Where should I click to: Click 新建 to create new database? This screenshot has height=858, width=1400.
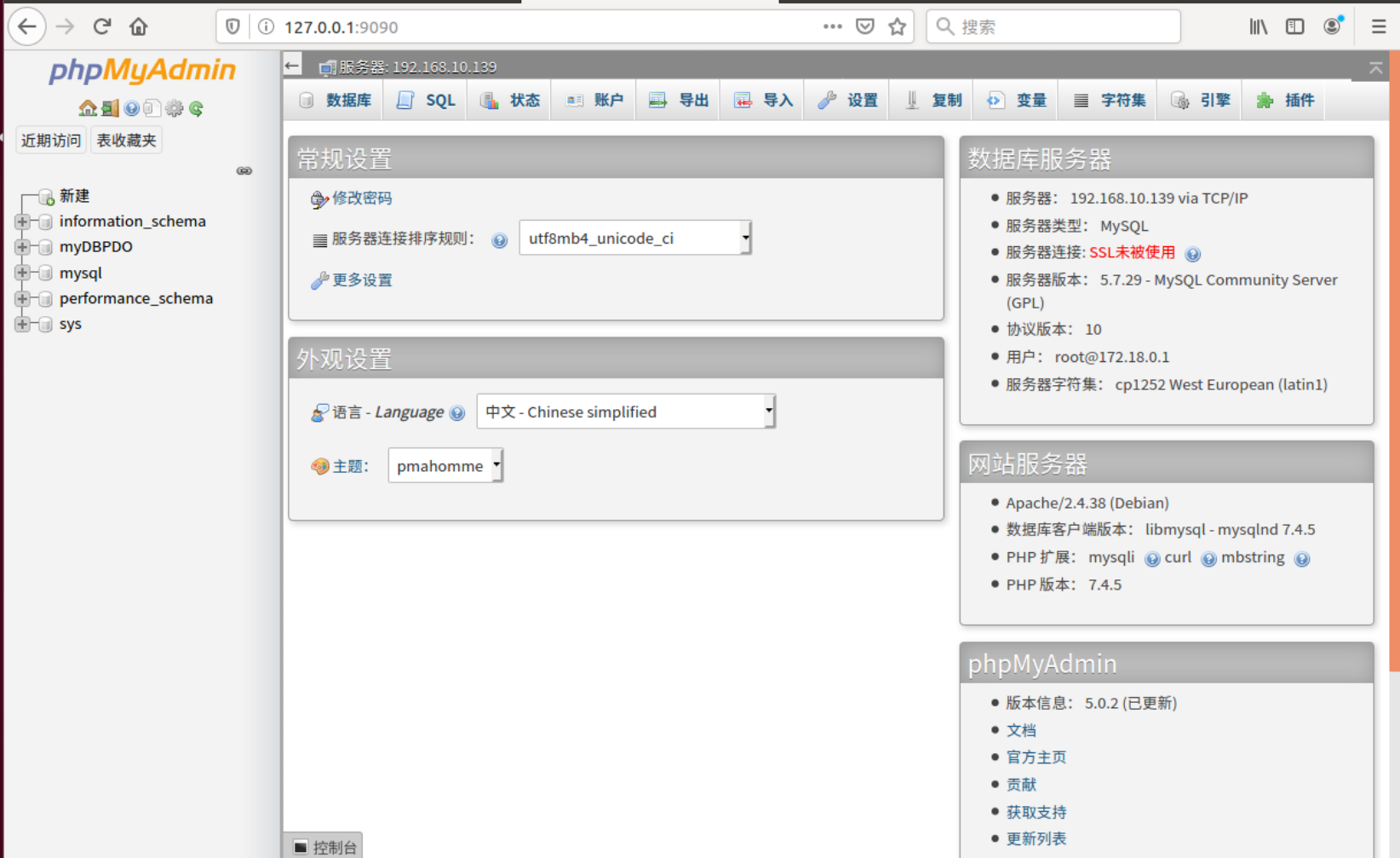[74, 196]
